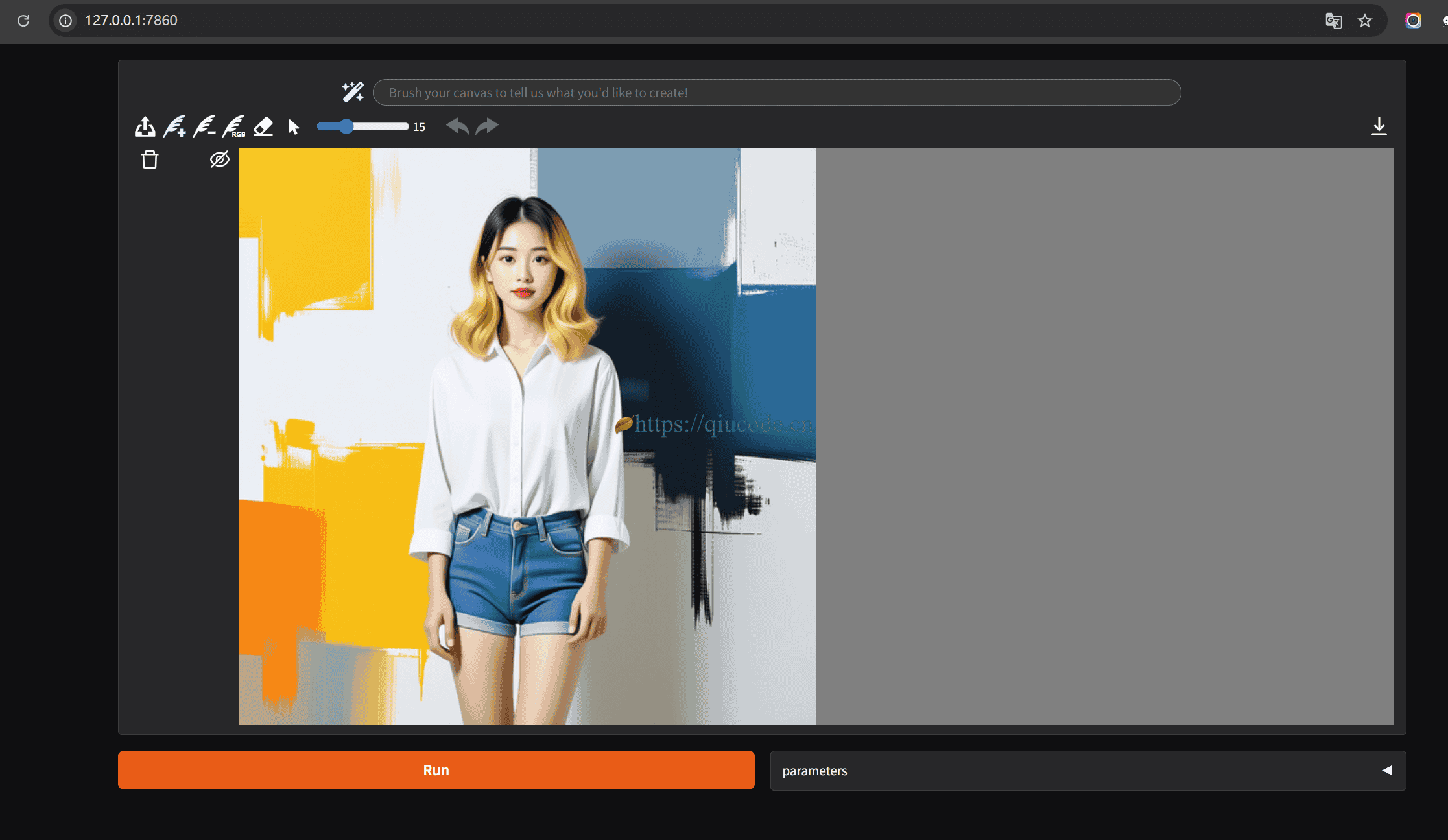
Task: Click the address bar URL 127.0.0.1:7860
Action: (131, 21)
